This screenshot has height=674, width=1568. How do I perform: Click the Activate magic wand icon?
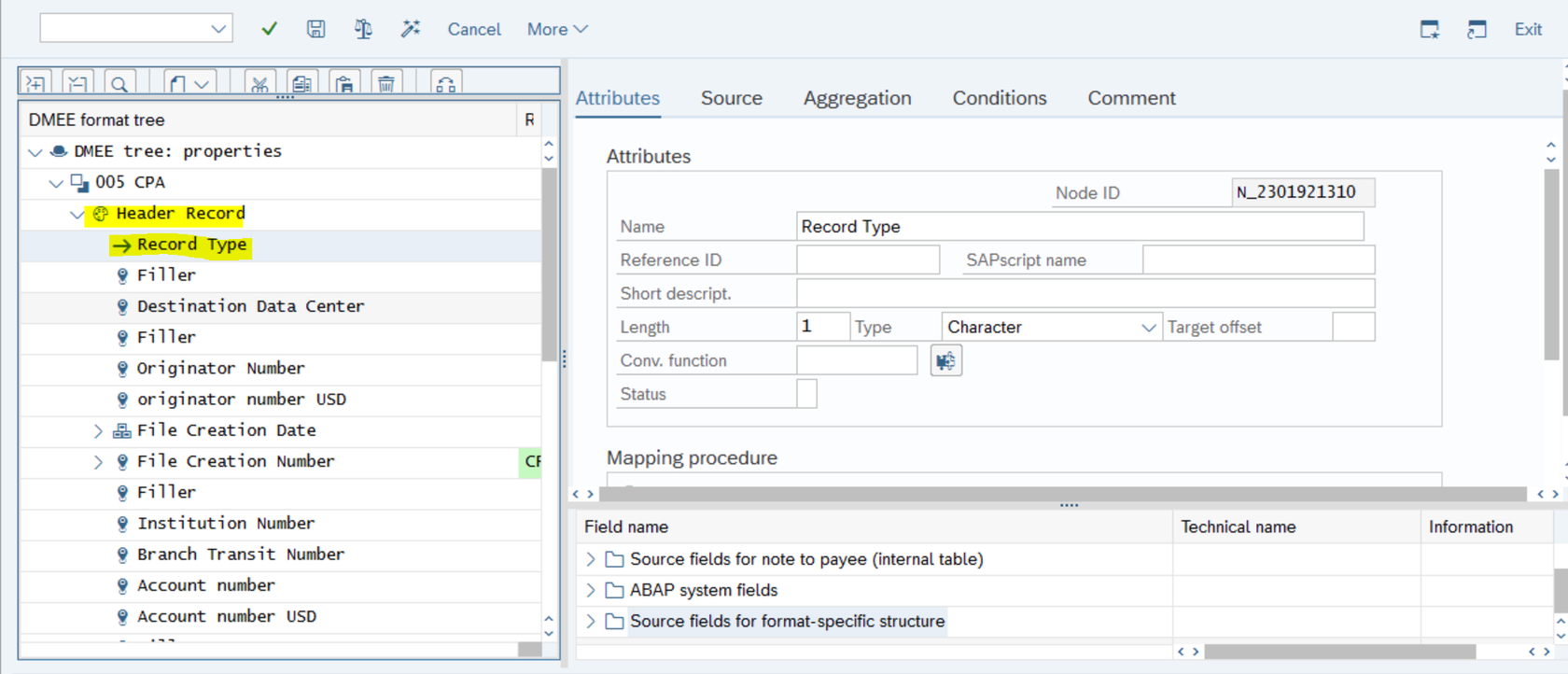click(411, 29)
